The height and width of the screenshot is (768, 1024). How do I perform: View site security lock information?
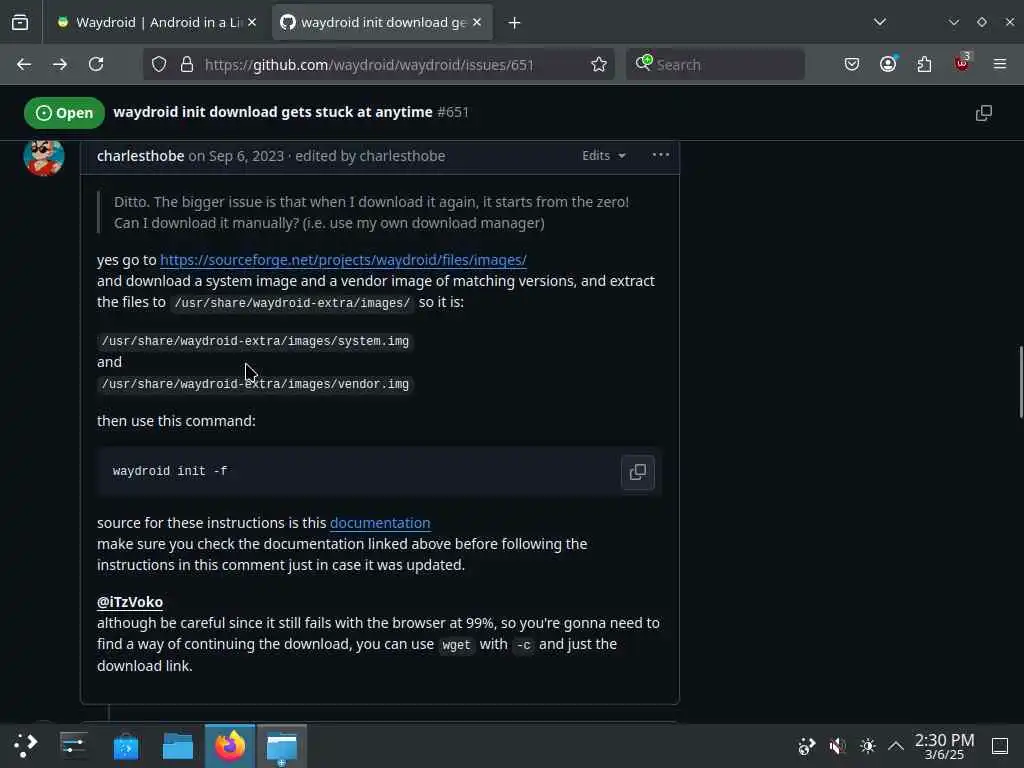187,64
